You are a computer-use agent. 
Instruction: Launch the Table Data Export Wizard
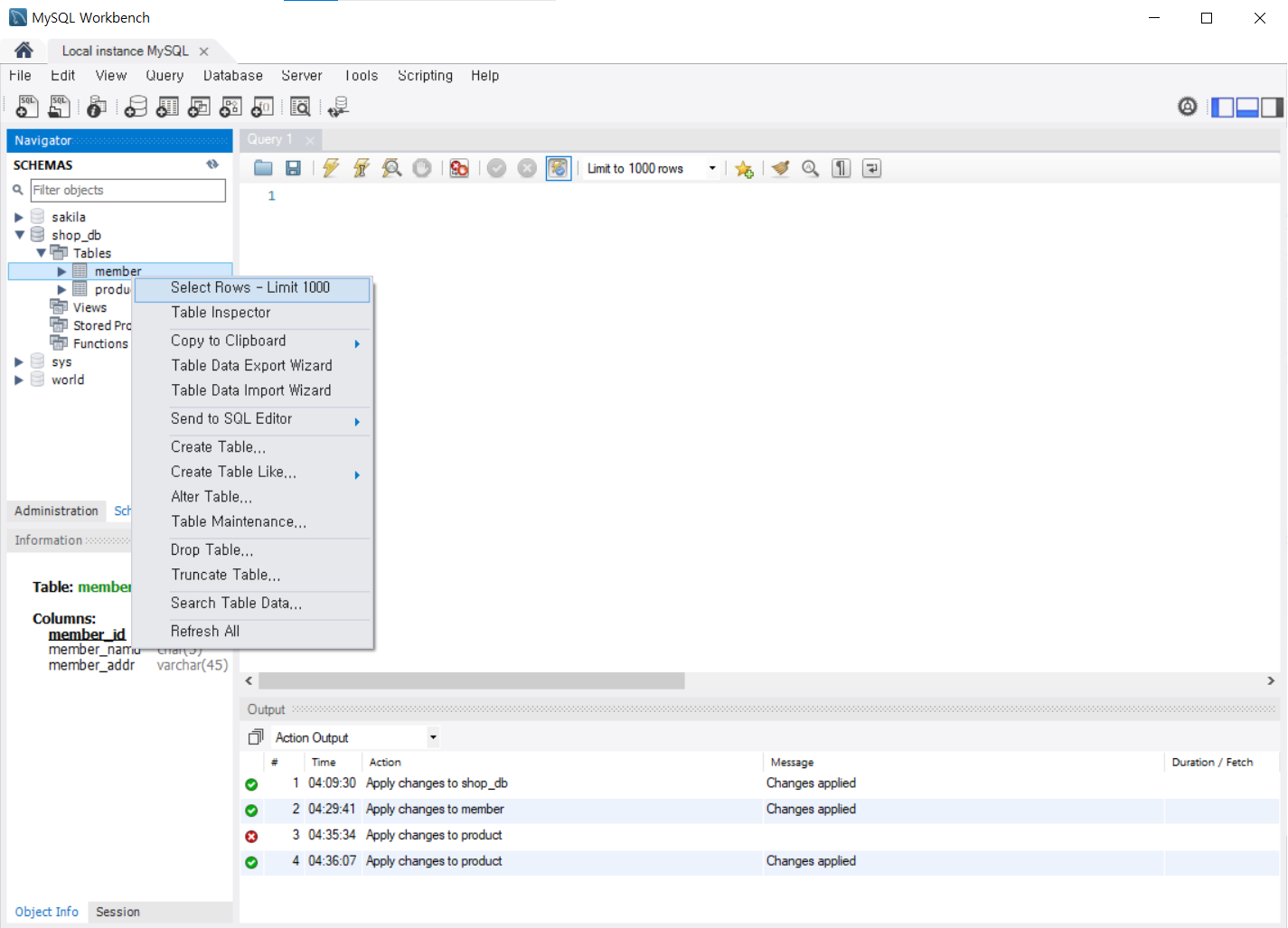tap(252, 366)
